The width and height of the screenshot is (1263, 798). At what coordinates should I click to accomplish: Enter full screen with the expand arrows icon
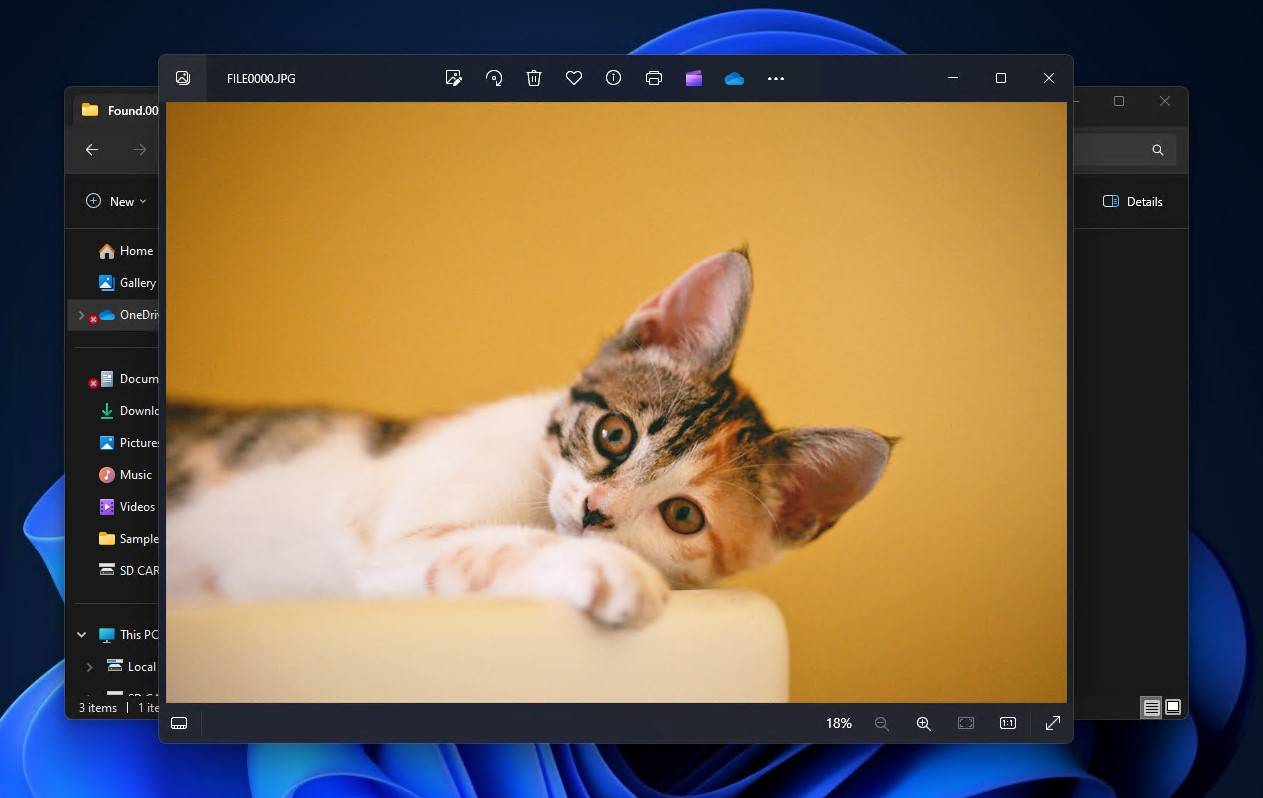(x=1053, y=723)
